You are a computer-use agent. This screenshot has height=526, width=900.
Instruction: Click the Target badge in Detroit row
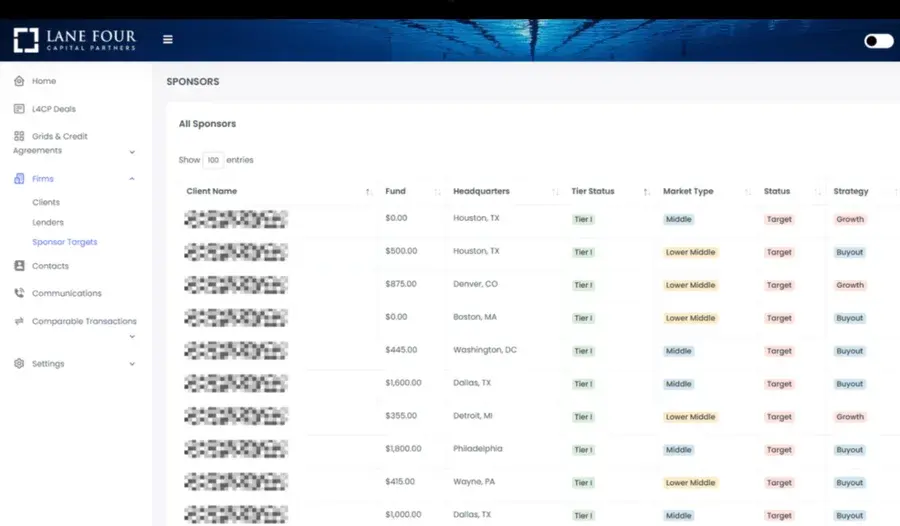coord(779,417)
